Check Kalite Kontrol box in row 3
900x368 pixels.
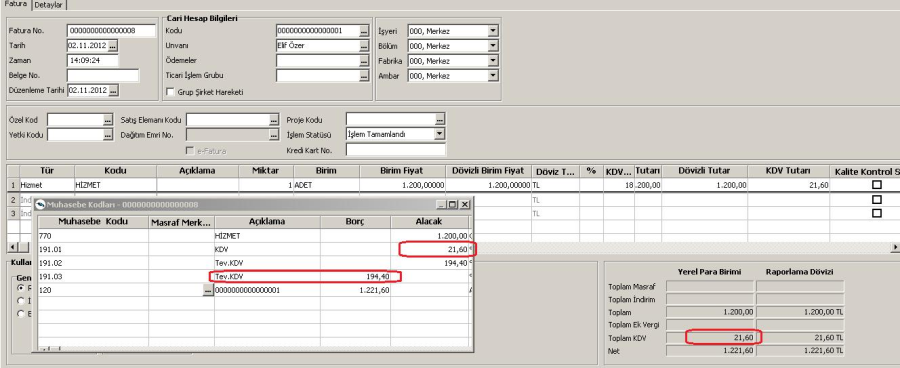point(876,213)
